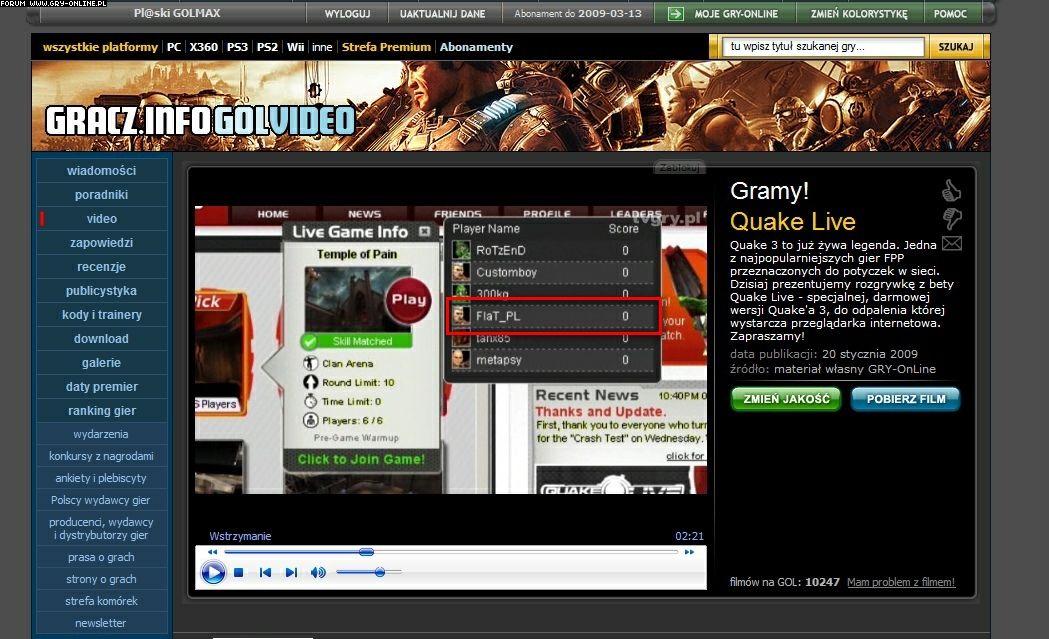Stop video playback with the square button
The image size is (1049, 639).
pyautogui.click(x=239, y=573)
